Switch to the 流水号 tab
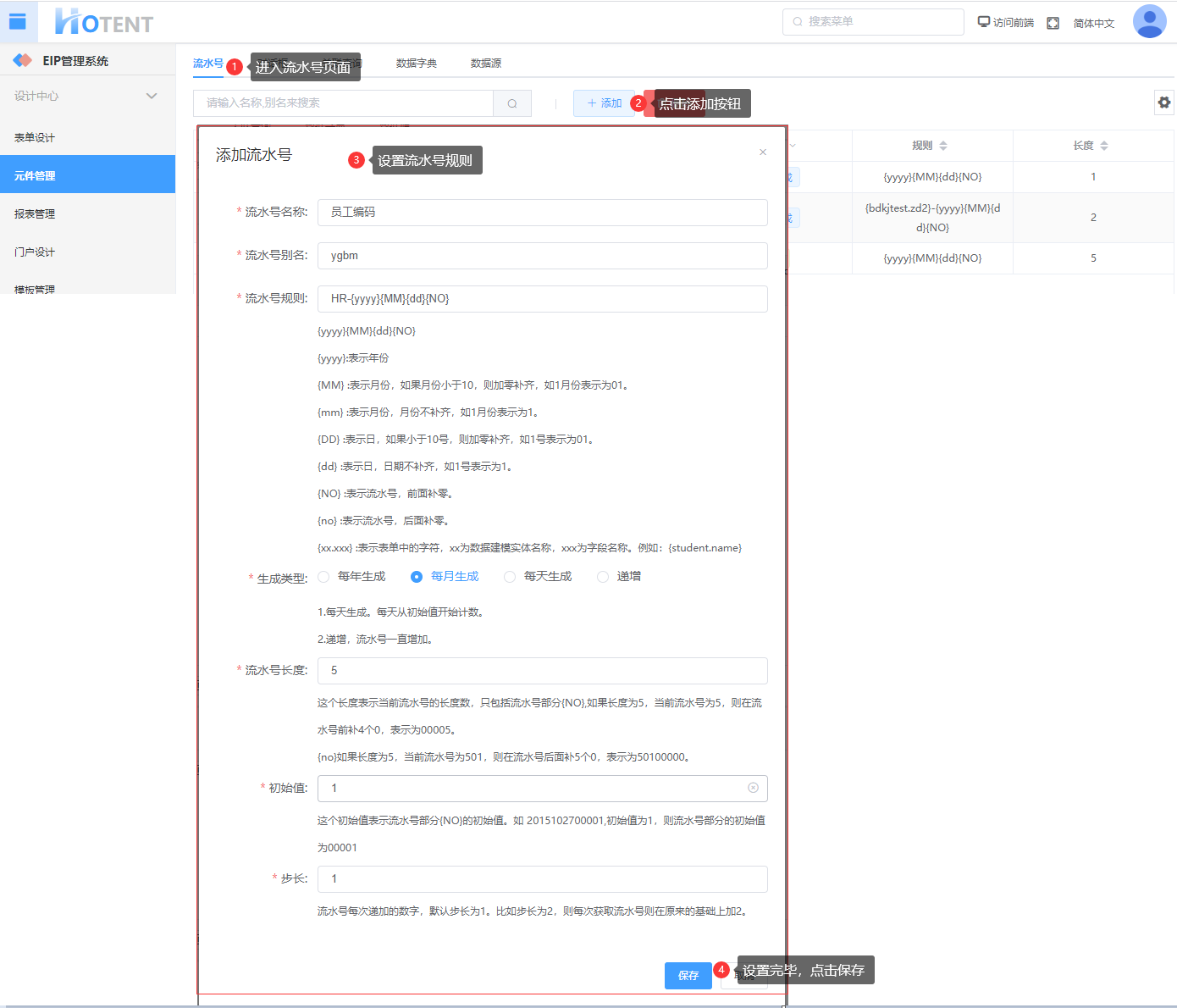This screenshot has width=1177, height=1008. pyautogui.click(x=207, y=64)
